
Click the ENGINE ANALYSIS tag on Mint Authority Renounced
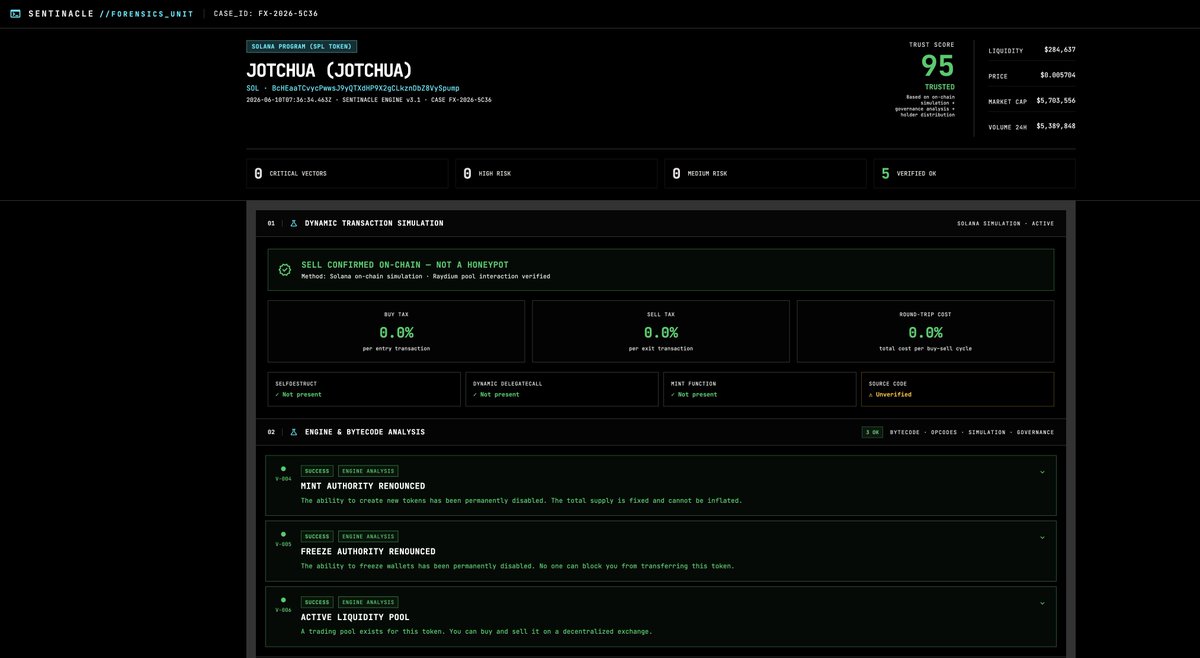click(x=368, y=471)
